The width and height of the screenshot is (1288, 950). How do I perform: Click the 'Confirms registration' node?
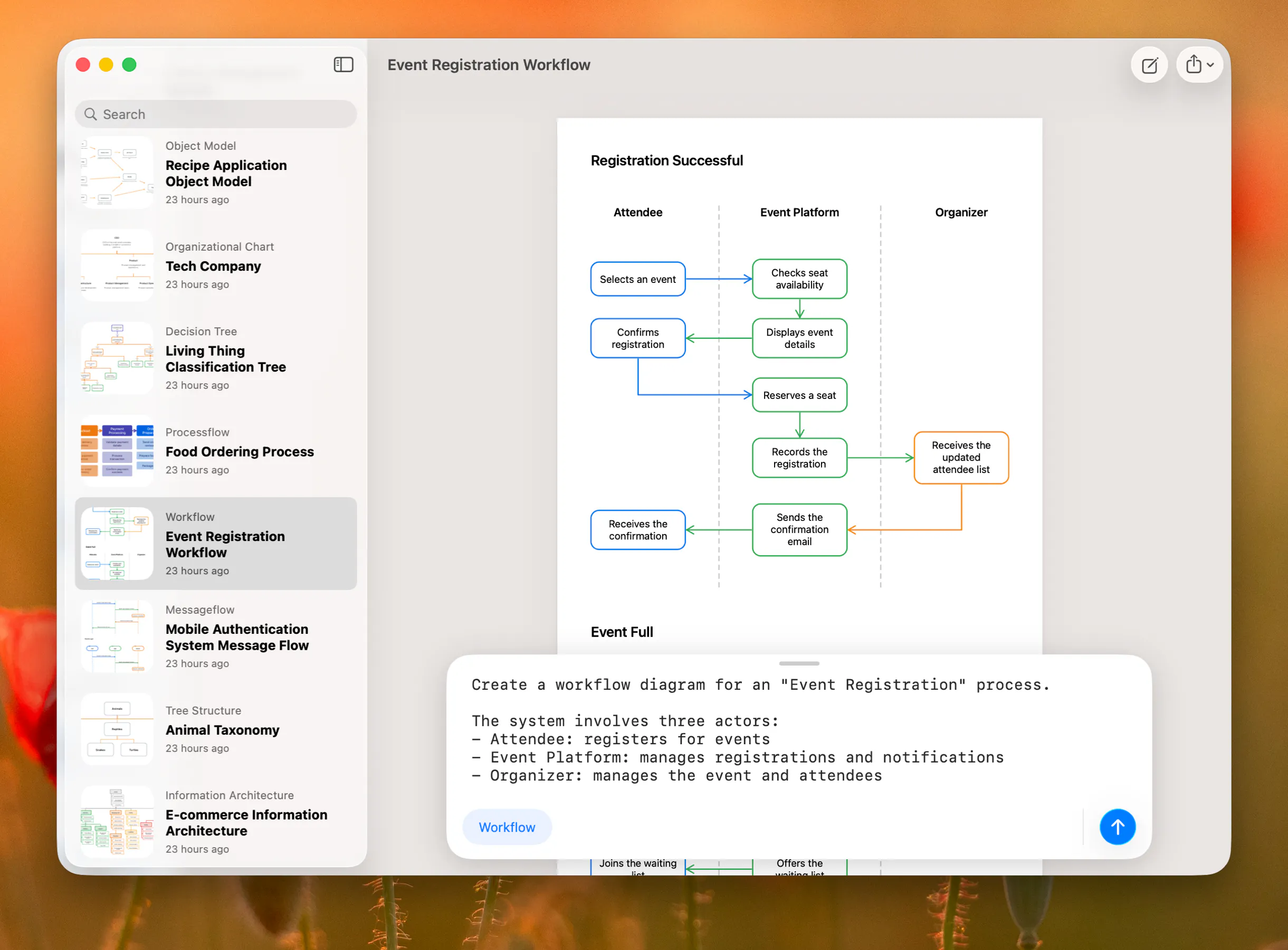[638, 338]
